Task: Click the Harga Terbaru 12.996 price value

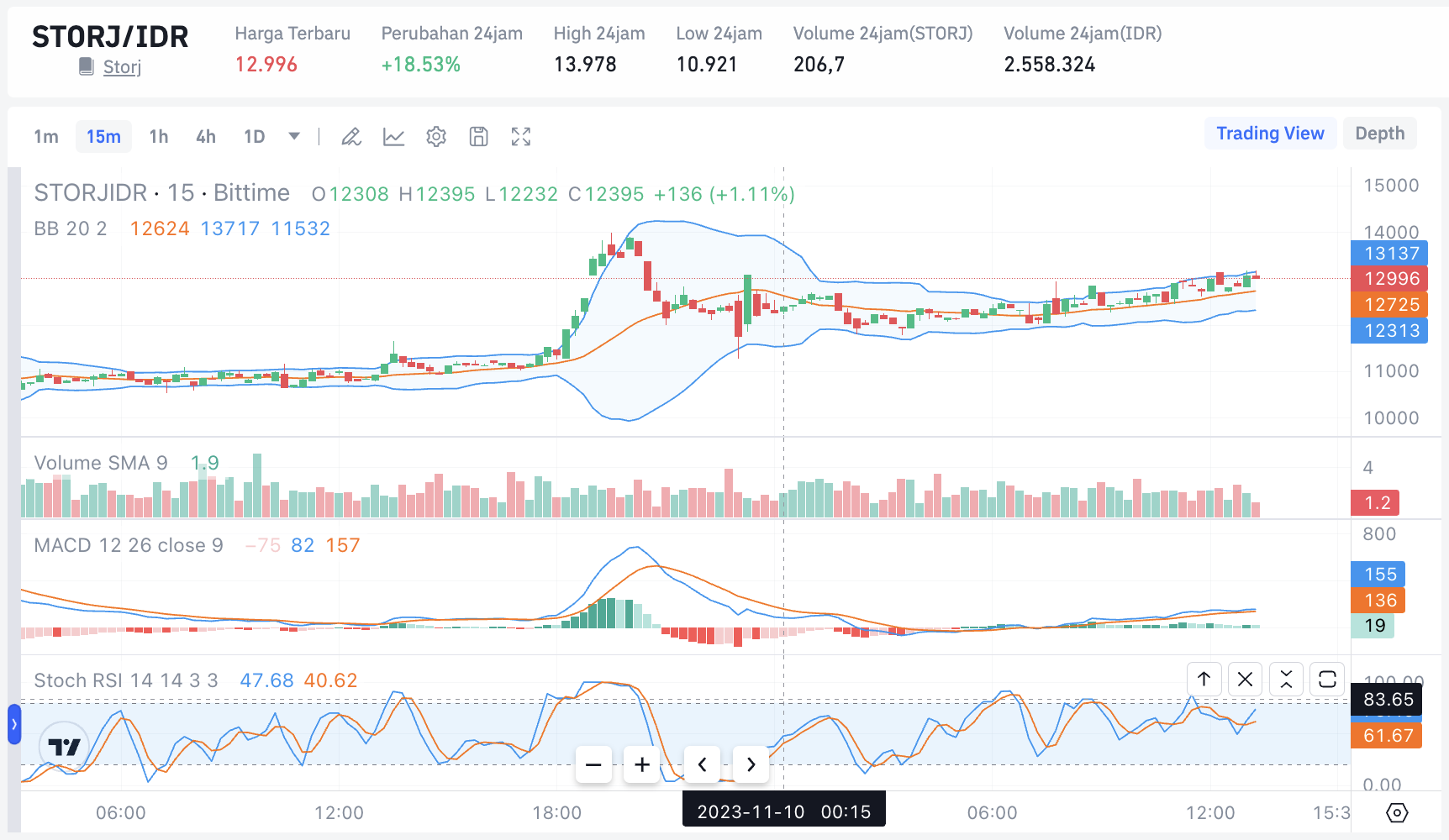Action: tap(266, 65)
